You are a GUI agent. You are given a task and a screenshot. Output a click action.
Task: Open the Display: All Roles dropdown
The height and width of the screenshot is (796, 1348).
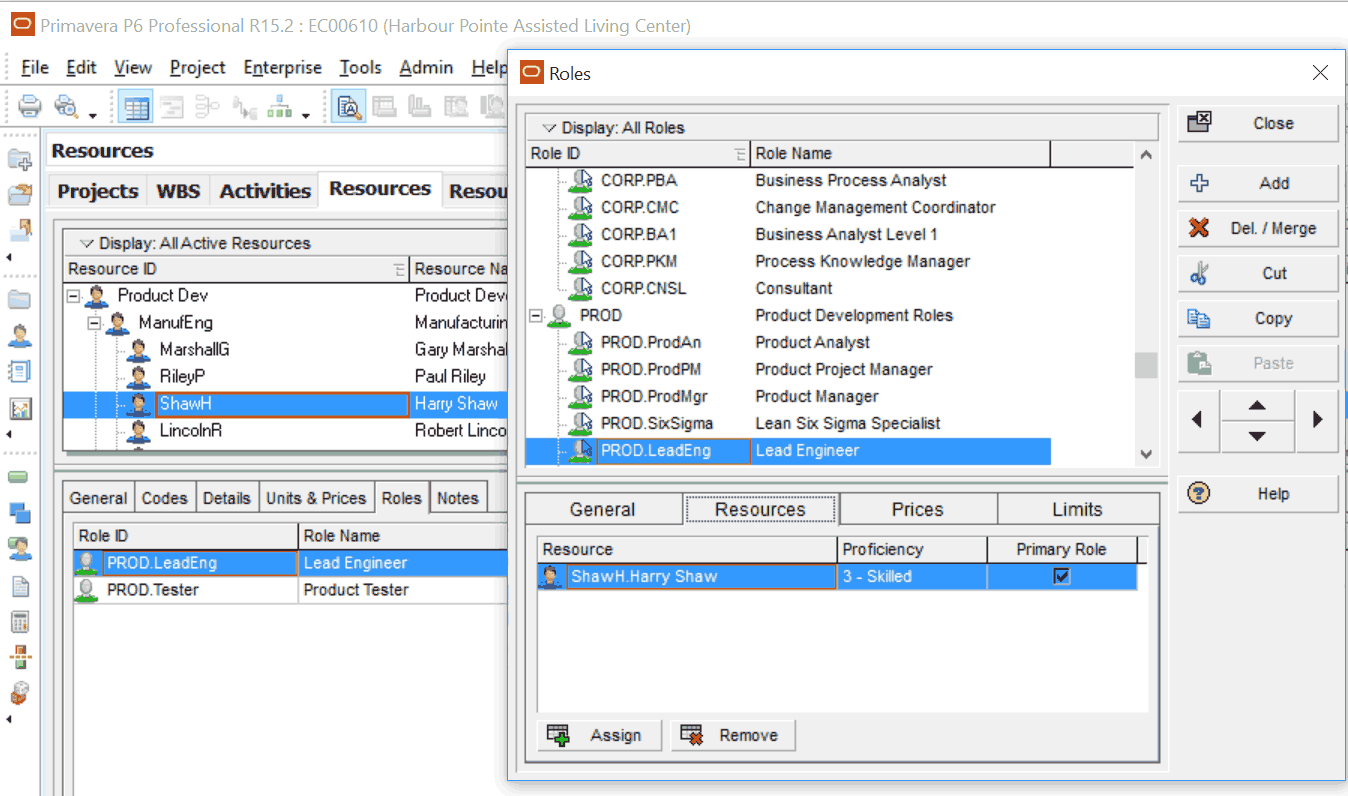click(x=548, y=128)
